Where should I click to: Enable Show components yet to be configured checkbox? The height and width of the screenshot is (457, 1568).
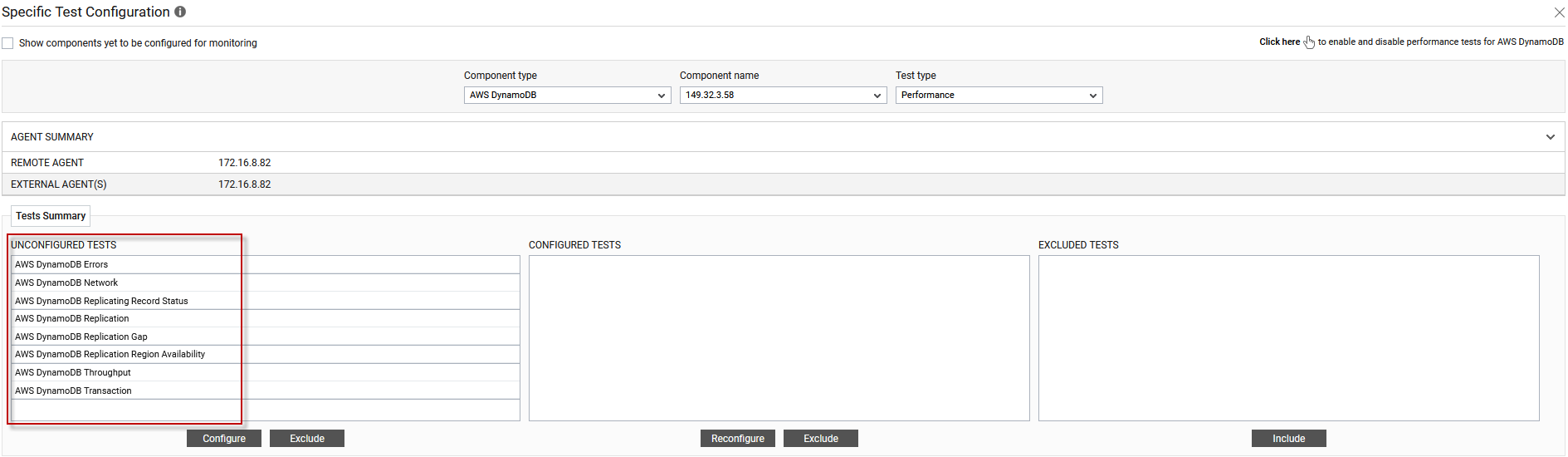[x=7, y=43]
